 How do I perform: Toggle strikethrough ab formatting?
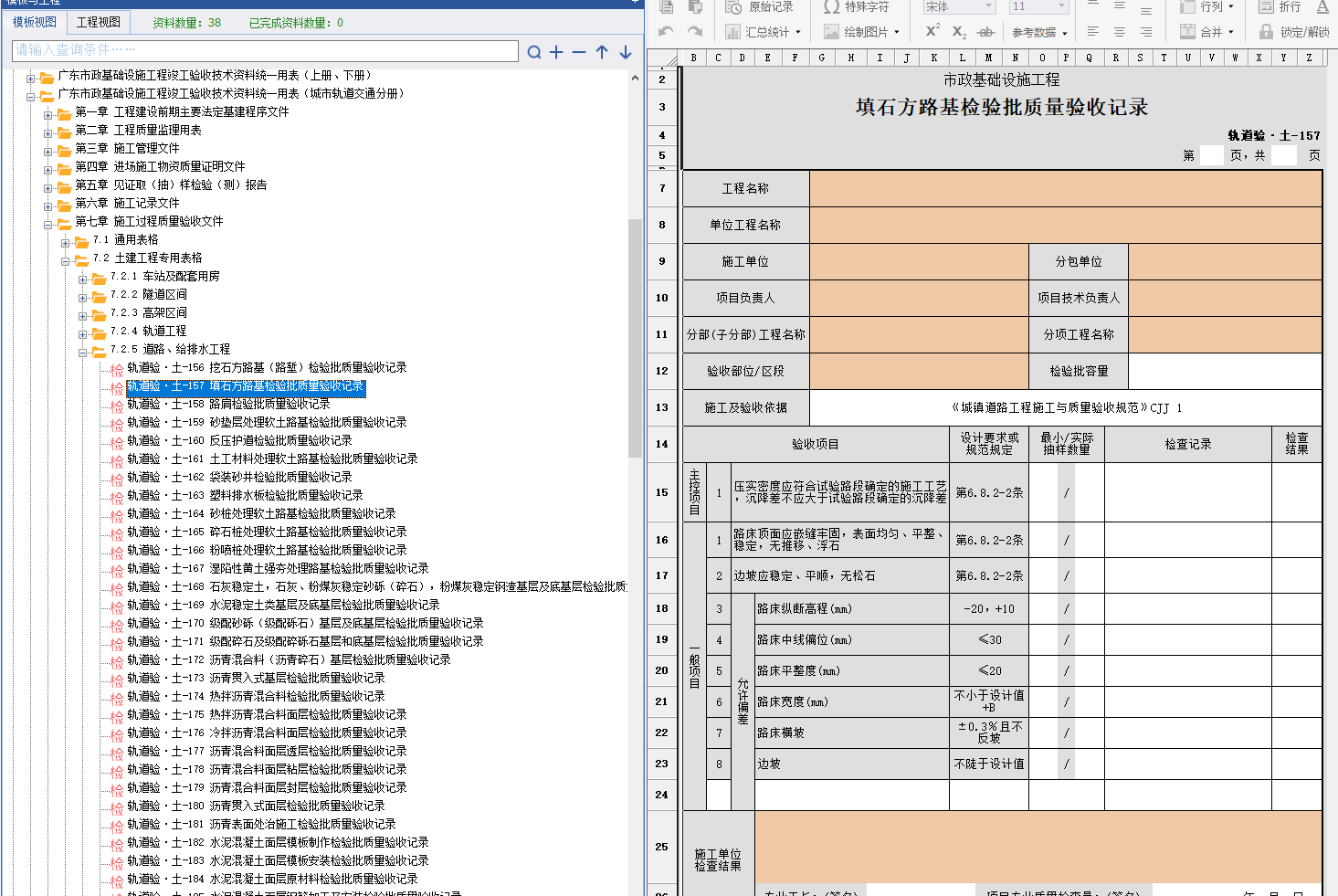pos(985,32)
